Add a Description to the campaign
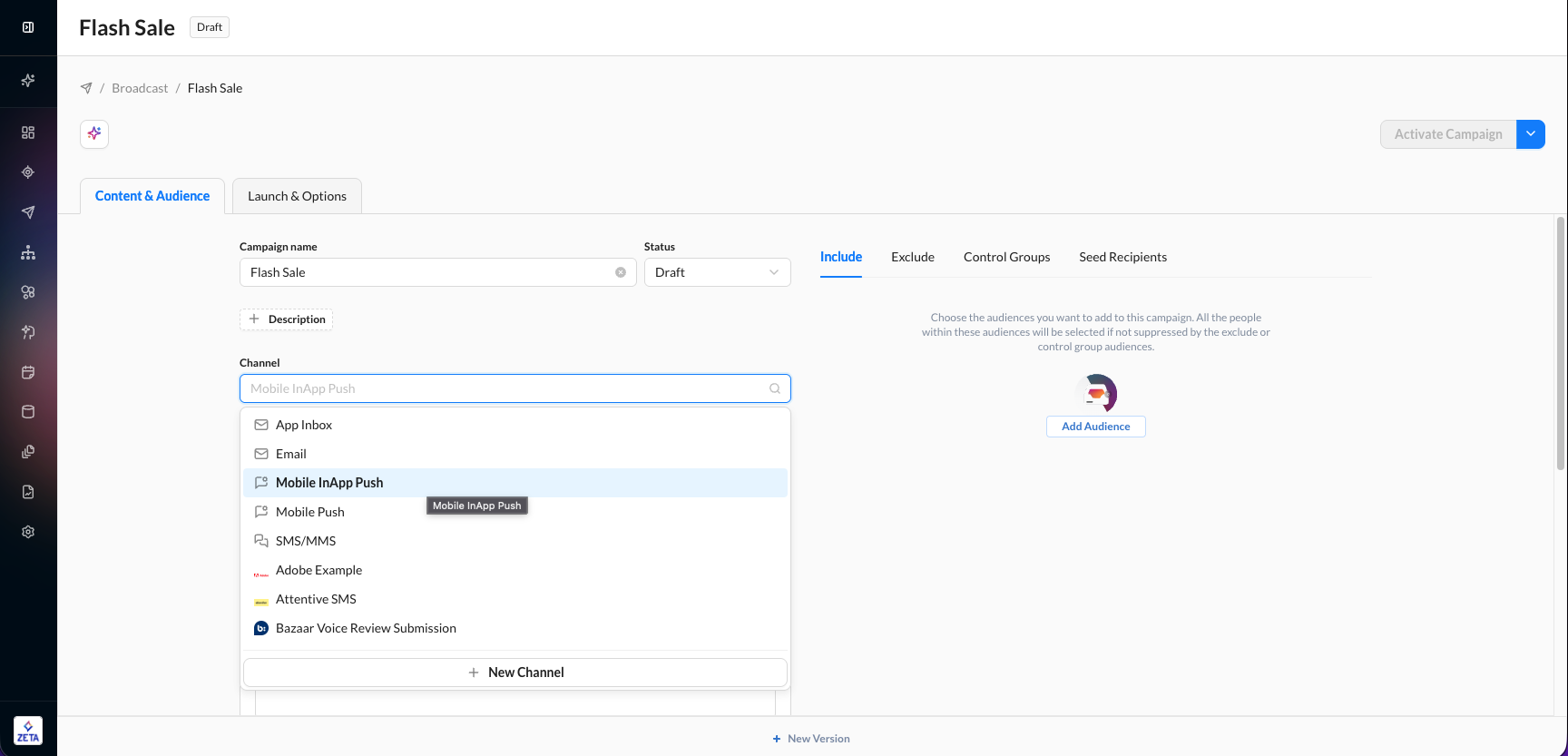Viewport: 1568px width, 756px height. (286, 319)
